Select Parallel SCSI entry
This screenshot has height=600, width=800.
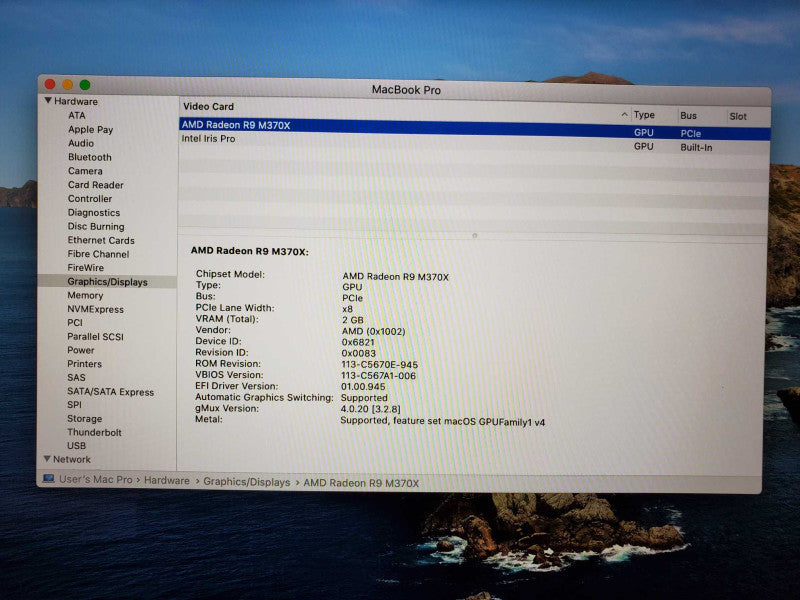[x=95, y=336]
